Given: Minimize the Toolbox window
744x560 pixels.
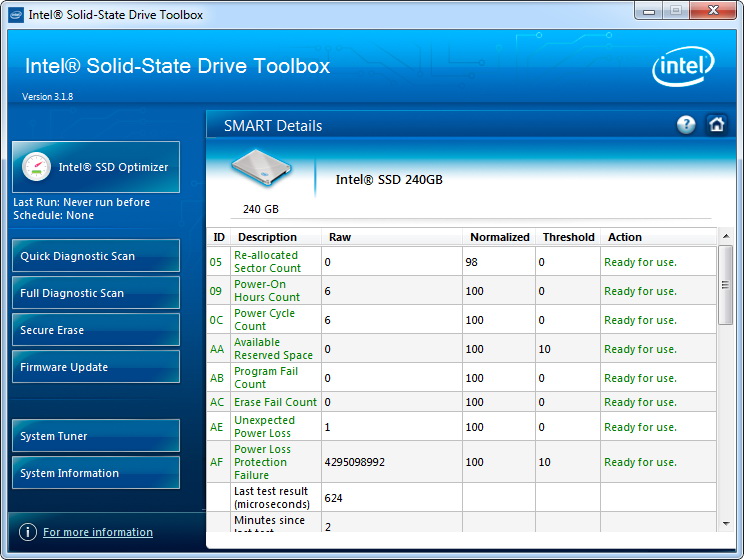Looking at the screenshot, I should (649, 11).
